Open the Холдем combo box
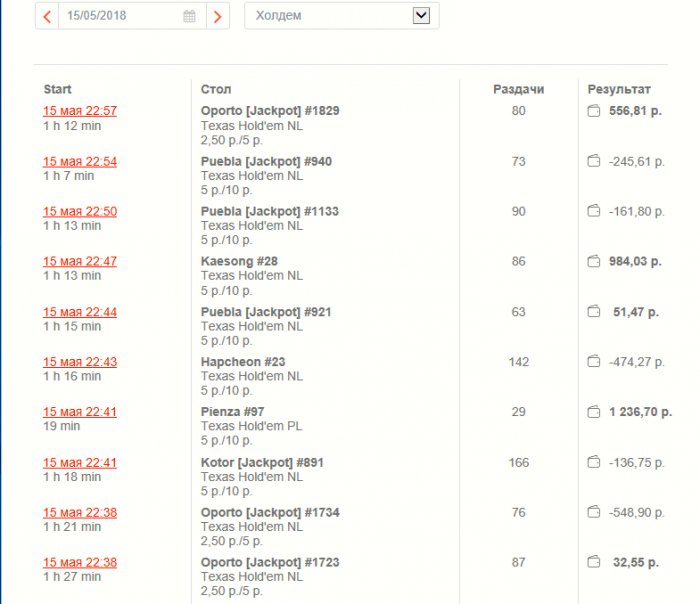 pyautogui.click(x=342, y=16)
